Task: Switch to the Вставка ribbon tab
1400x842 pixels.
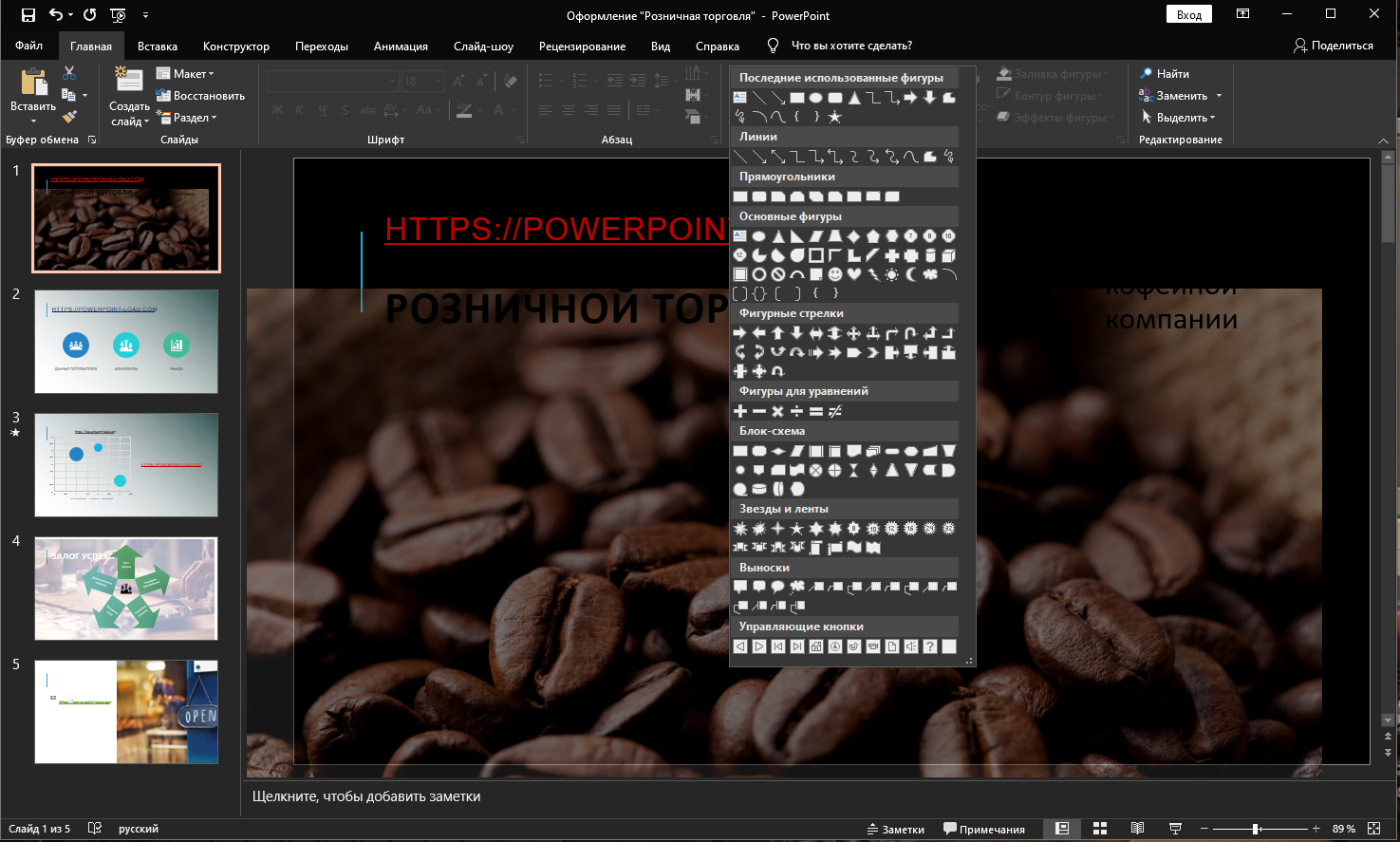Action: coord(158,45)
